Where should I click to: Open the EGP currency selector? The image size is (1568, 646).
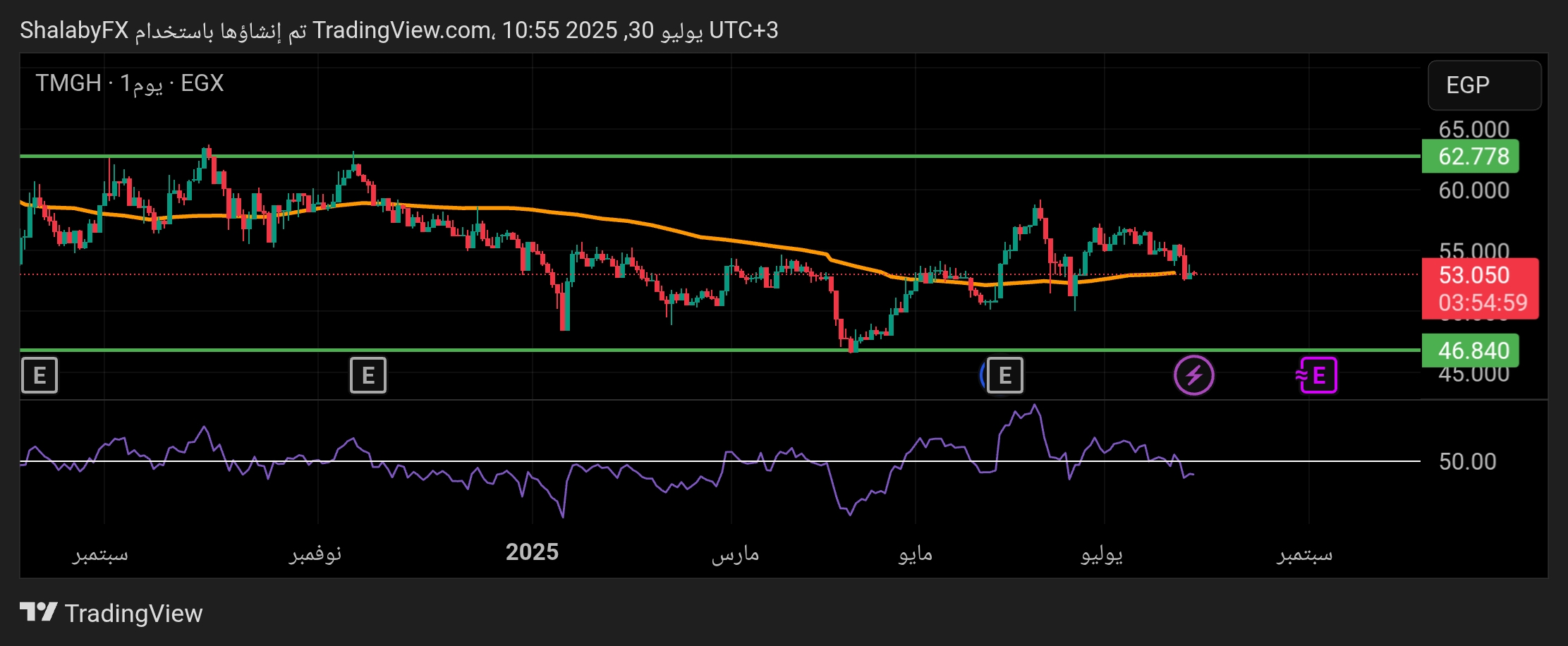pyautogui.click(x=1483, y=85)
